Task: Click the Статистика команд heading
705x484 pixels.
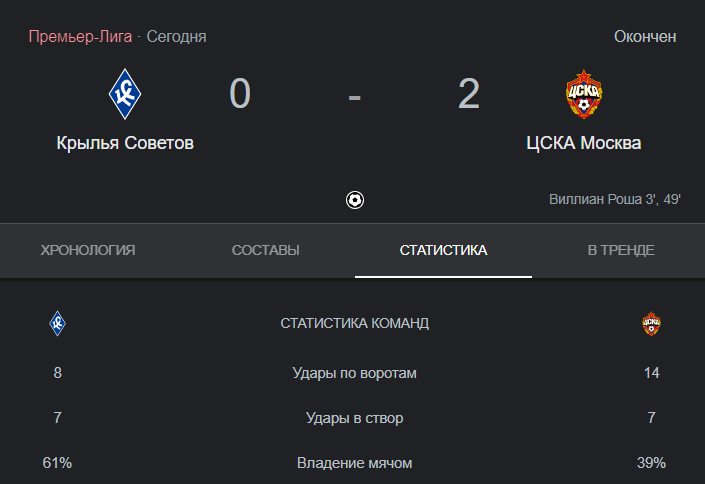Action: pos(354,323)
